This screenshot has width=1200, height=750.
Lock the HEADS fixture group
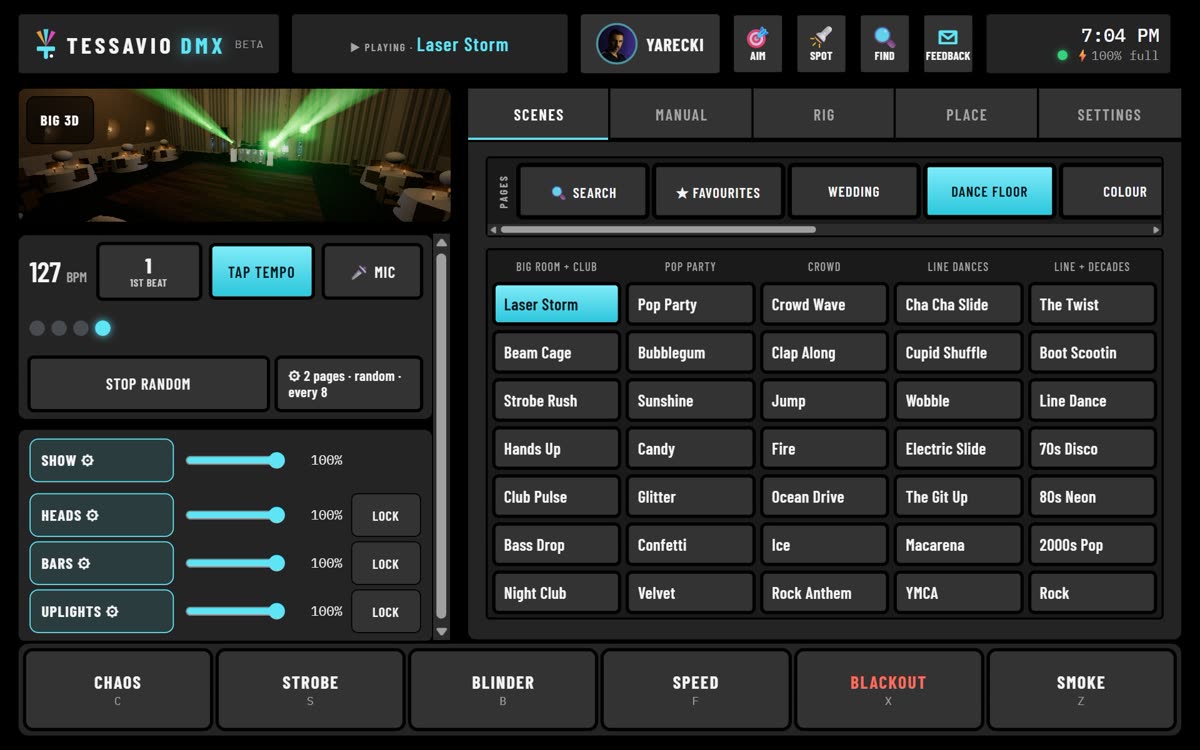[386, 516]
